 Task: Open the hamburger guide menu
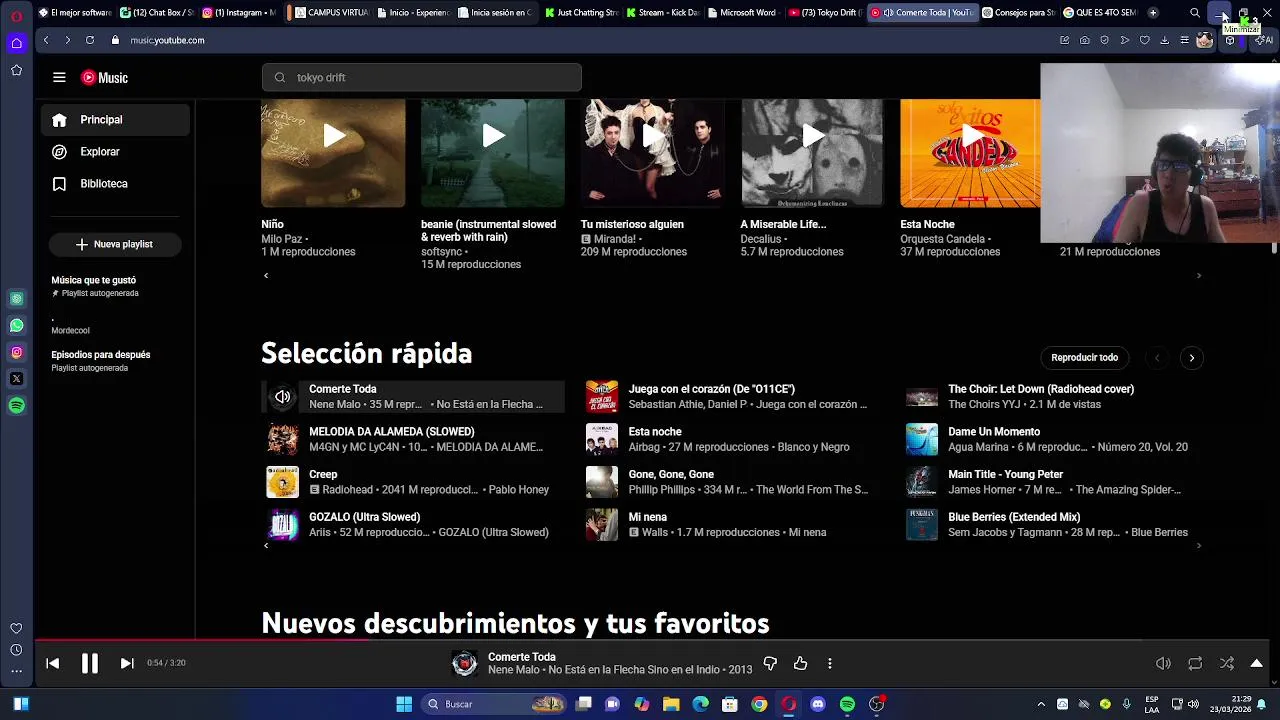click(59, 77)
